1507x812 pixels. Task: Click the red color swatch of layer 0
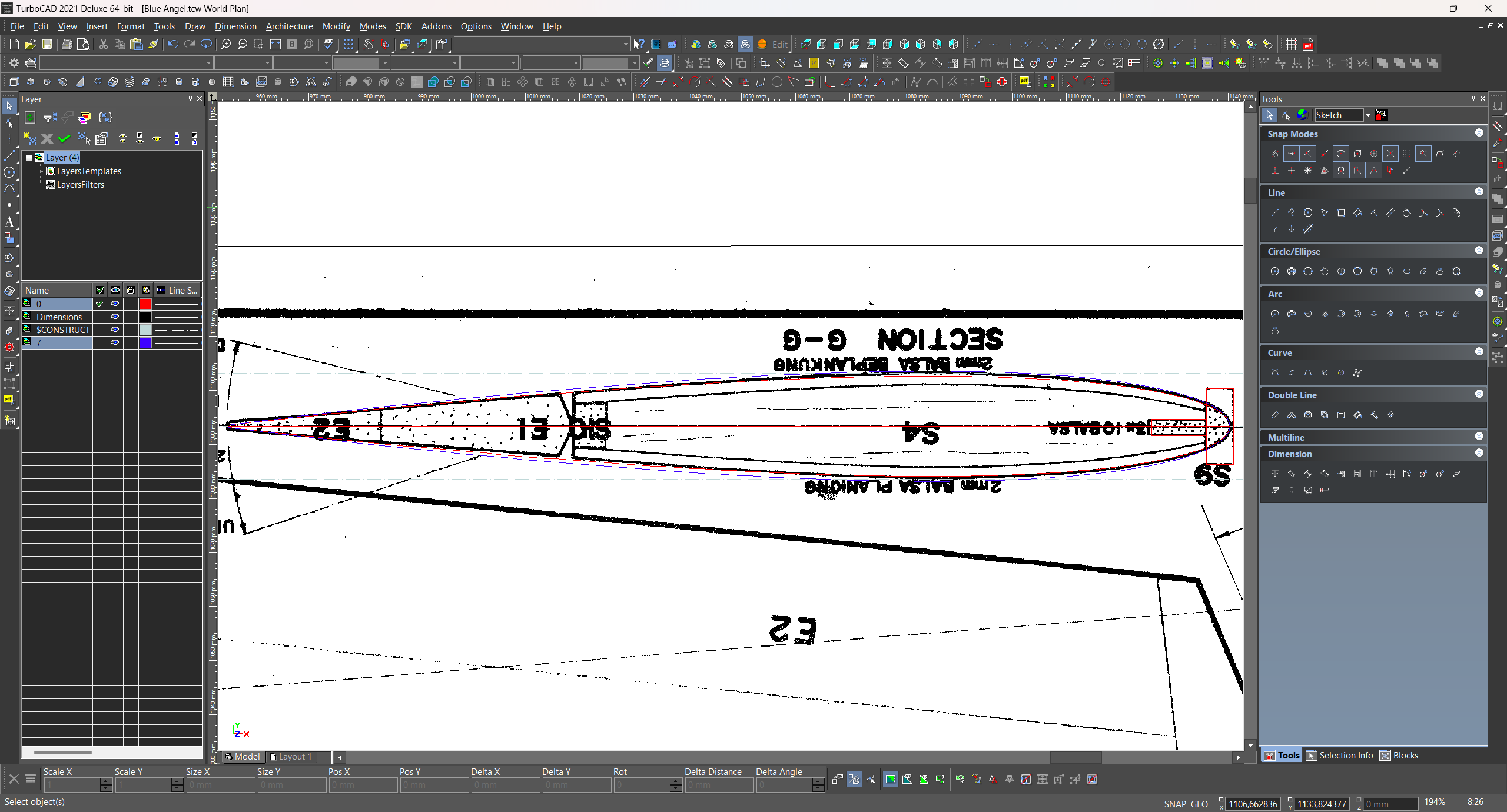click(145, 304)
